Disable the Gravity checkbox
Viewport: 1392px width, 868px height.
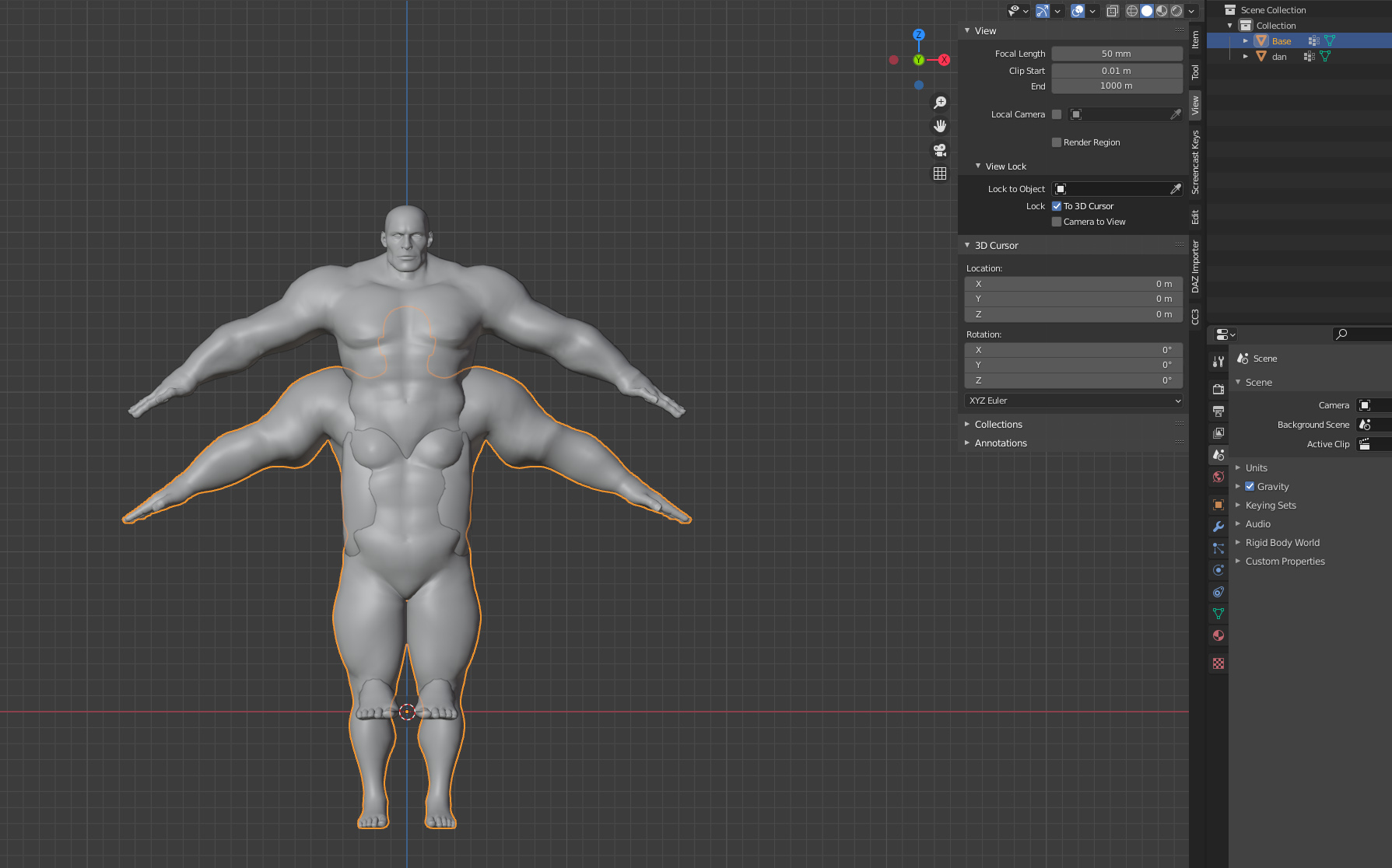[1250, 487]
